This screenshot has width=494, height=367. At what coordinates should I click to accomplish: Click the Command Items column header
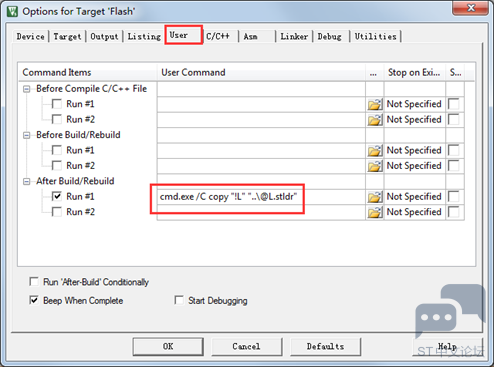coord(88,72)
